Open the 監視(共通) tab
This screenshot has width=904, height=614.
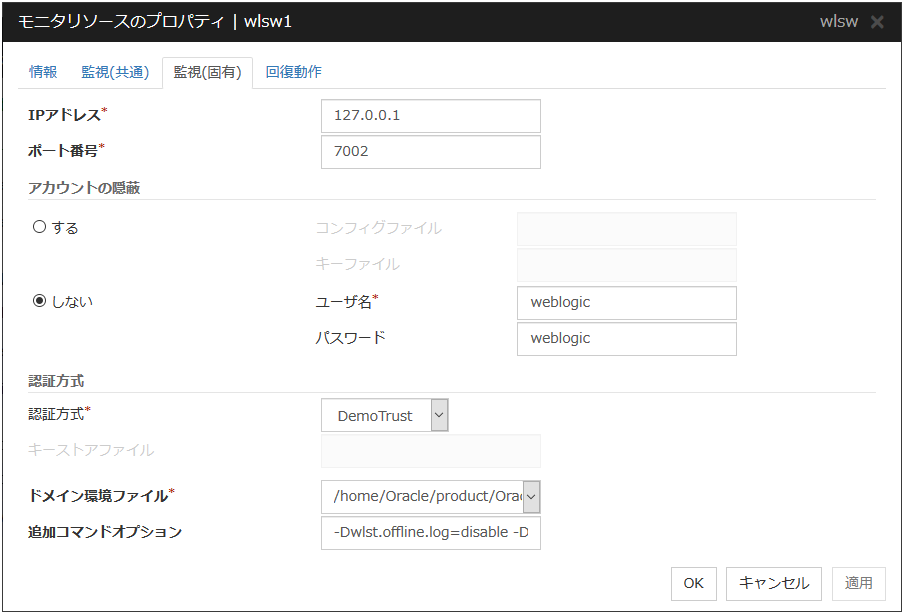[x=115, y=72]
